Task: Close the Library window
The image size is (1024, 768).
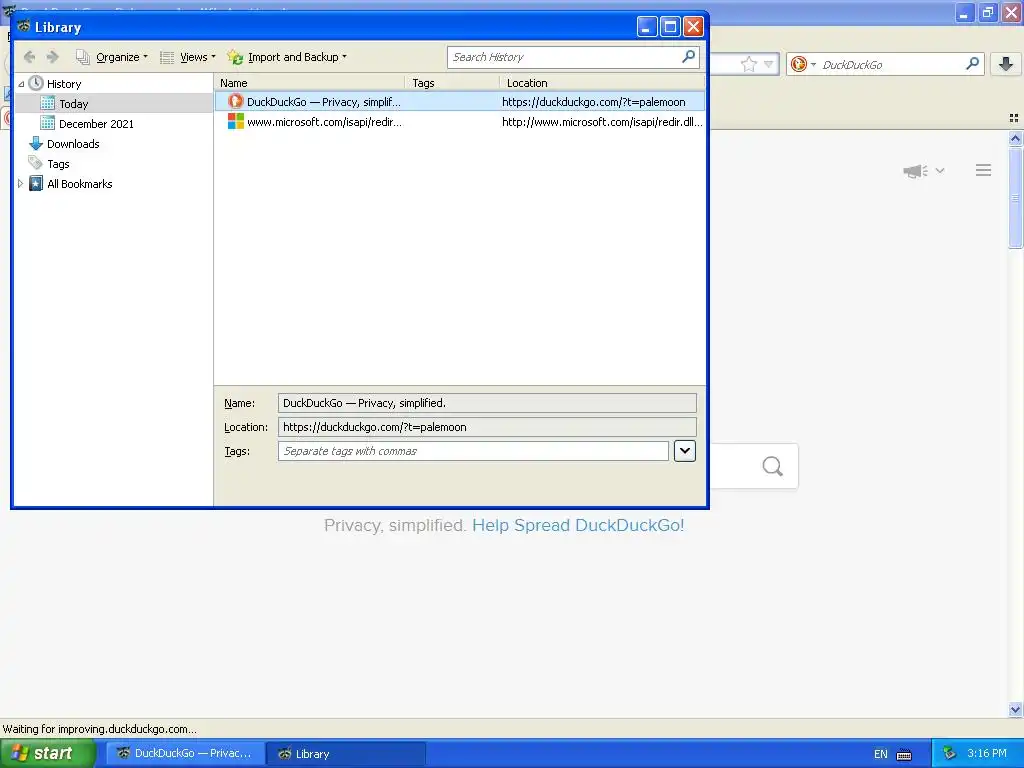Action: click(x=694, y=27)
